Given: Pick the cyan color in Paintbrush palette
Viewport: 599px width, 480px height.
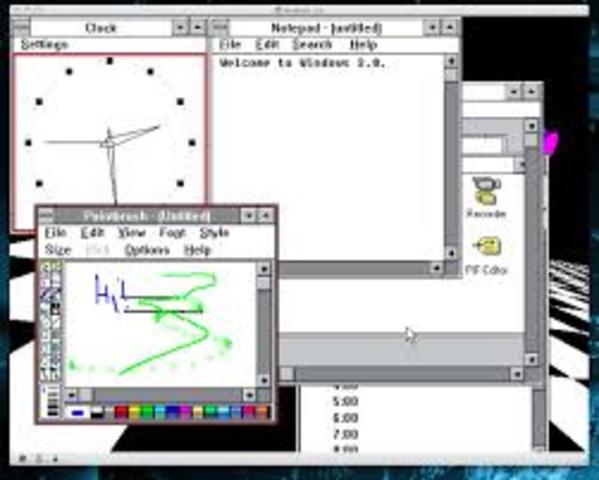Looking at the screenshot, I should coord(160,413).
